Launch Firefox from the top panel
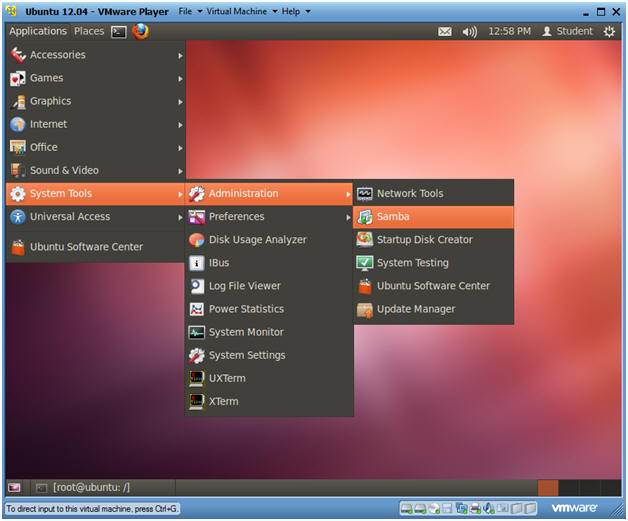This screenshot has width=628, height=521. click(x=140, y=31)
